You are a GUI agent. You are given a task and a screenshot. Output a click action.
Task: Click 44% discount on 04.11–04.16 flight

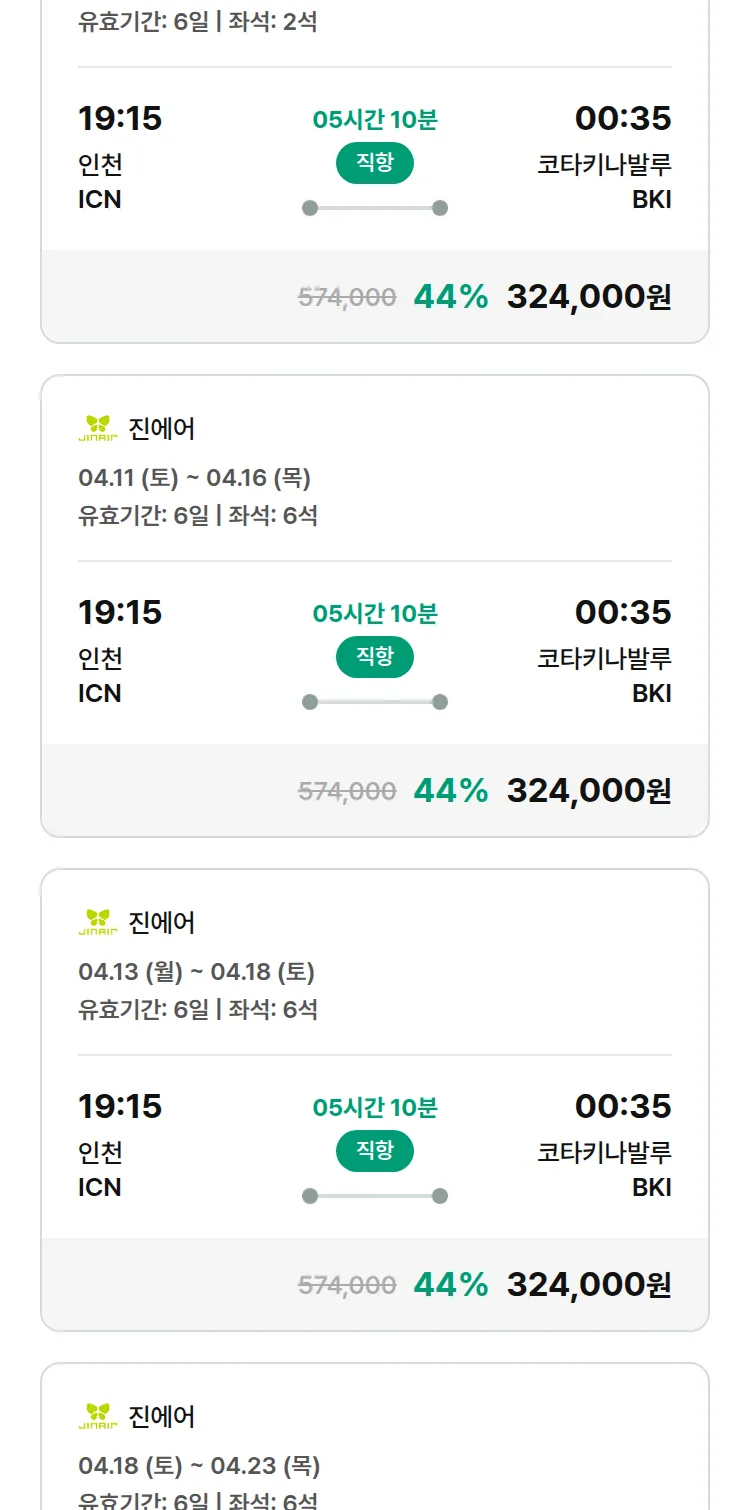pos(451,790)
